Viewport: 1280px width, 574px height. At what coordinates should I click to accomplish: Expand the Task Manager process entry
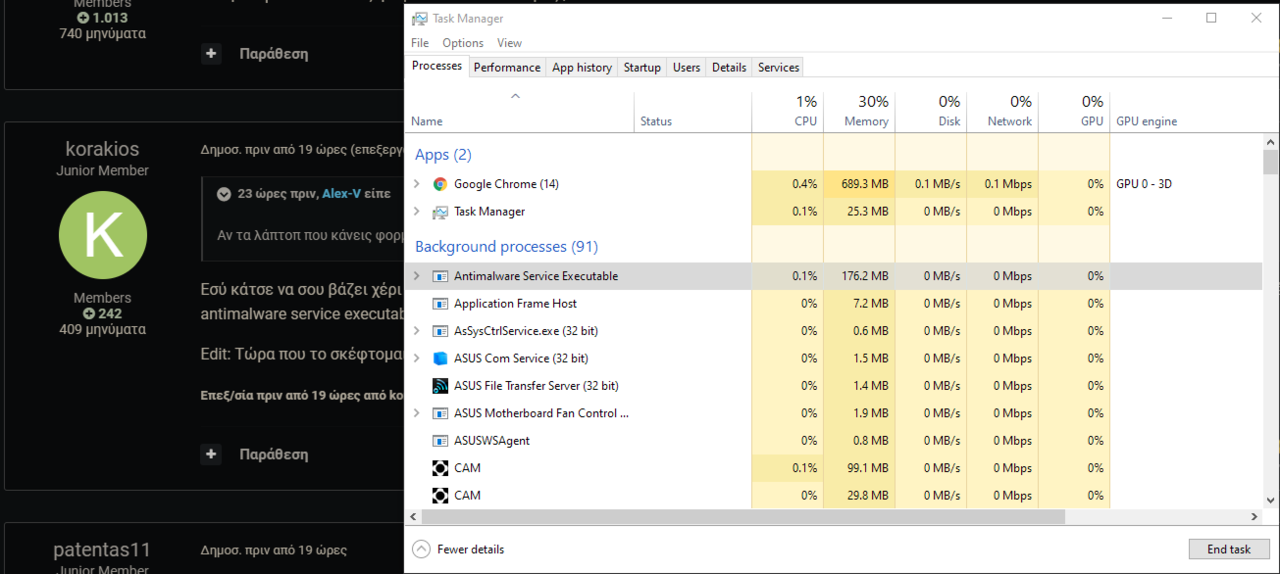[x=416, y=212]
